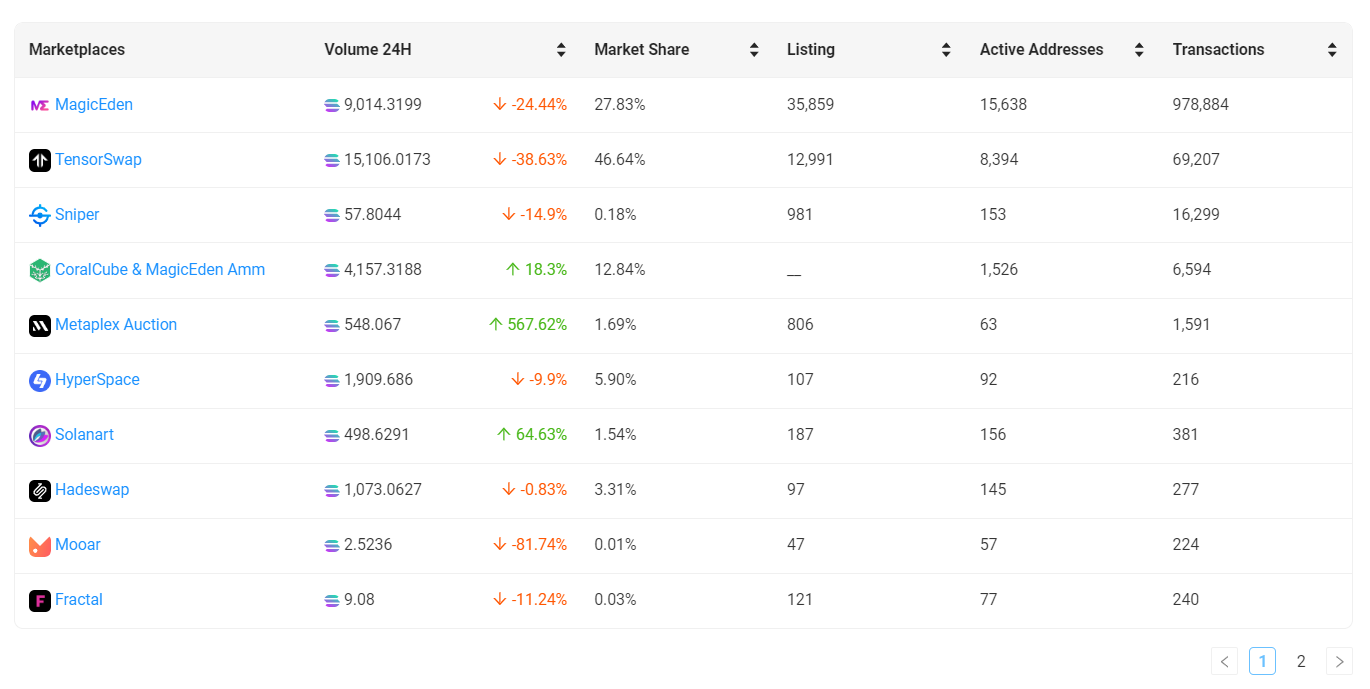Click the 69,207 transactions value
Viewport: 1370px width, 689px height.
(1196, 160)
